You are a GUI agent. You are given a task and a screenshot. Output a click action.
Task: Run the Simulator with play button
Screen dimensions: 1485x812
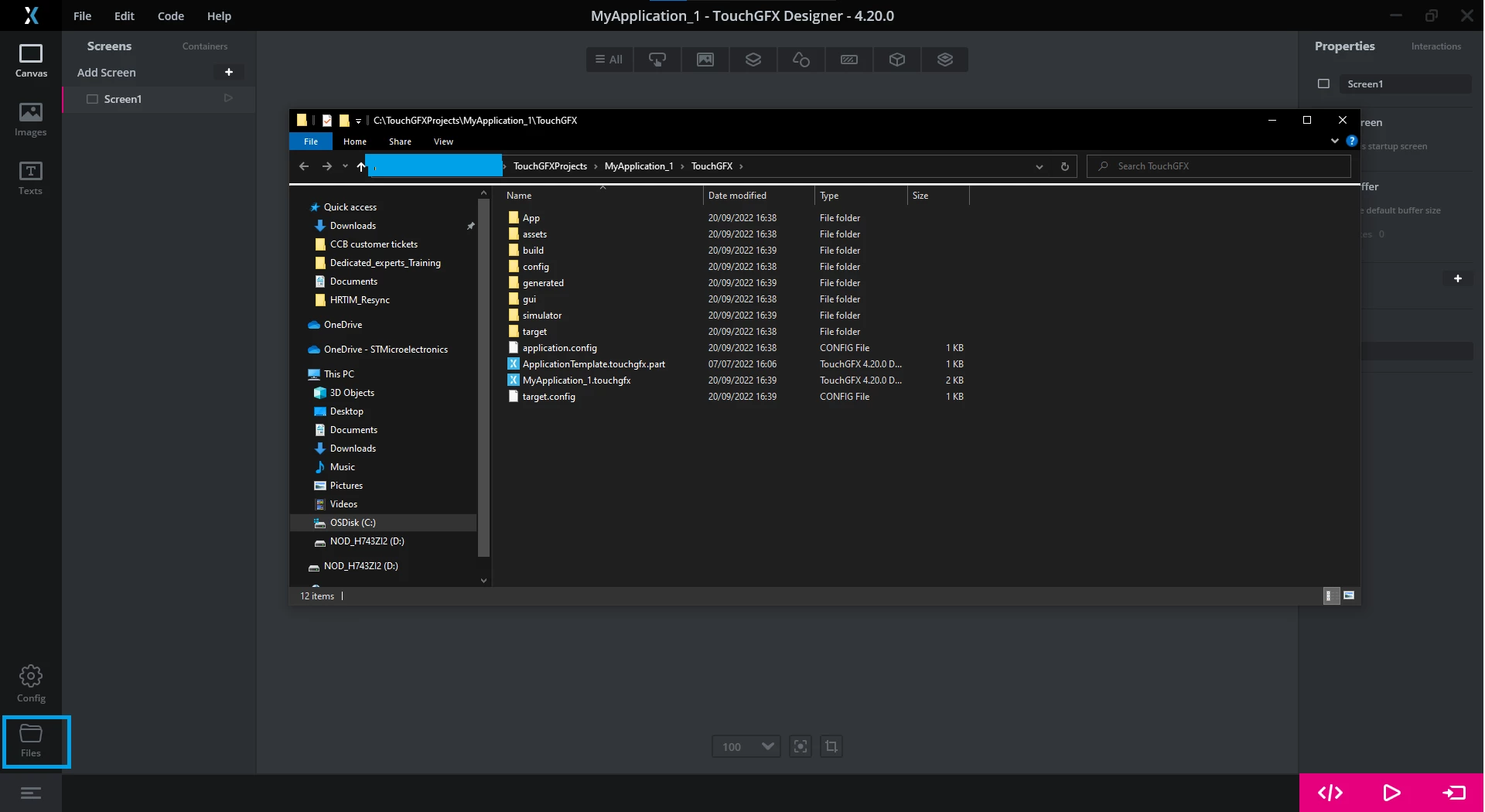coord(1391,793)
